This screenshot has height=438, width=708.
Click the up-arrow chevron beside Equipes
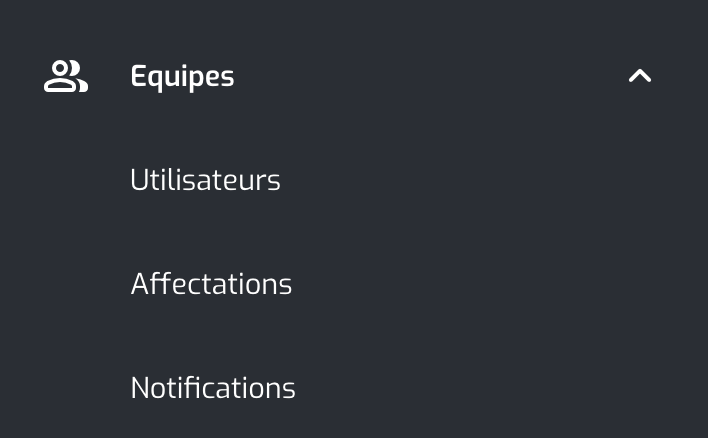coord(640,75)
